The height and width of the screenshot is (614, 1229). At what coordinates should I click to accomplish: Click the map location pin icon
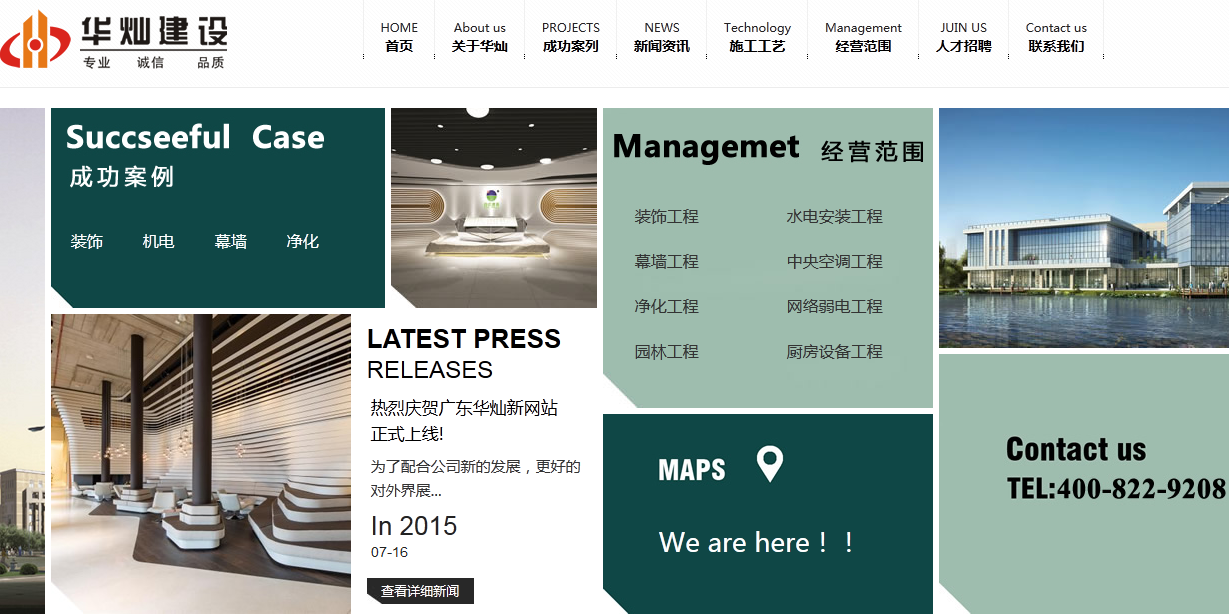point(769,464)
